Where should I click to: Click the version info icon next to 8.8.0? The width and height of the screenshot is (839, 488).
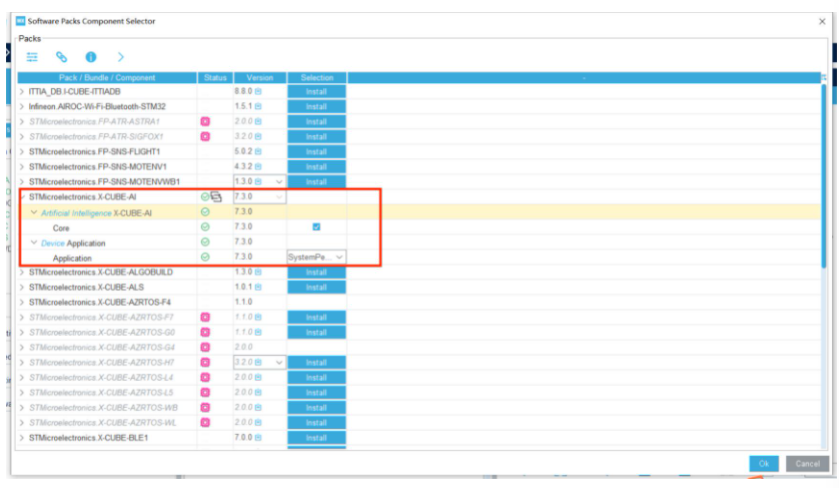click(258, 92)
